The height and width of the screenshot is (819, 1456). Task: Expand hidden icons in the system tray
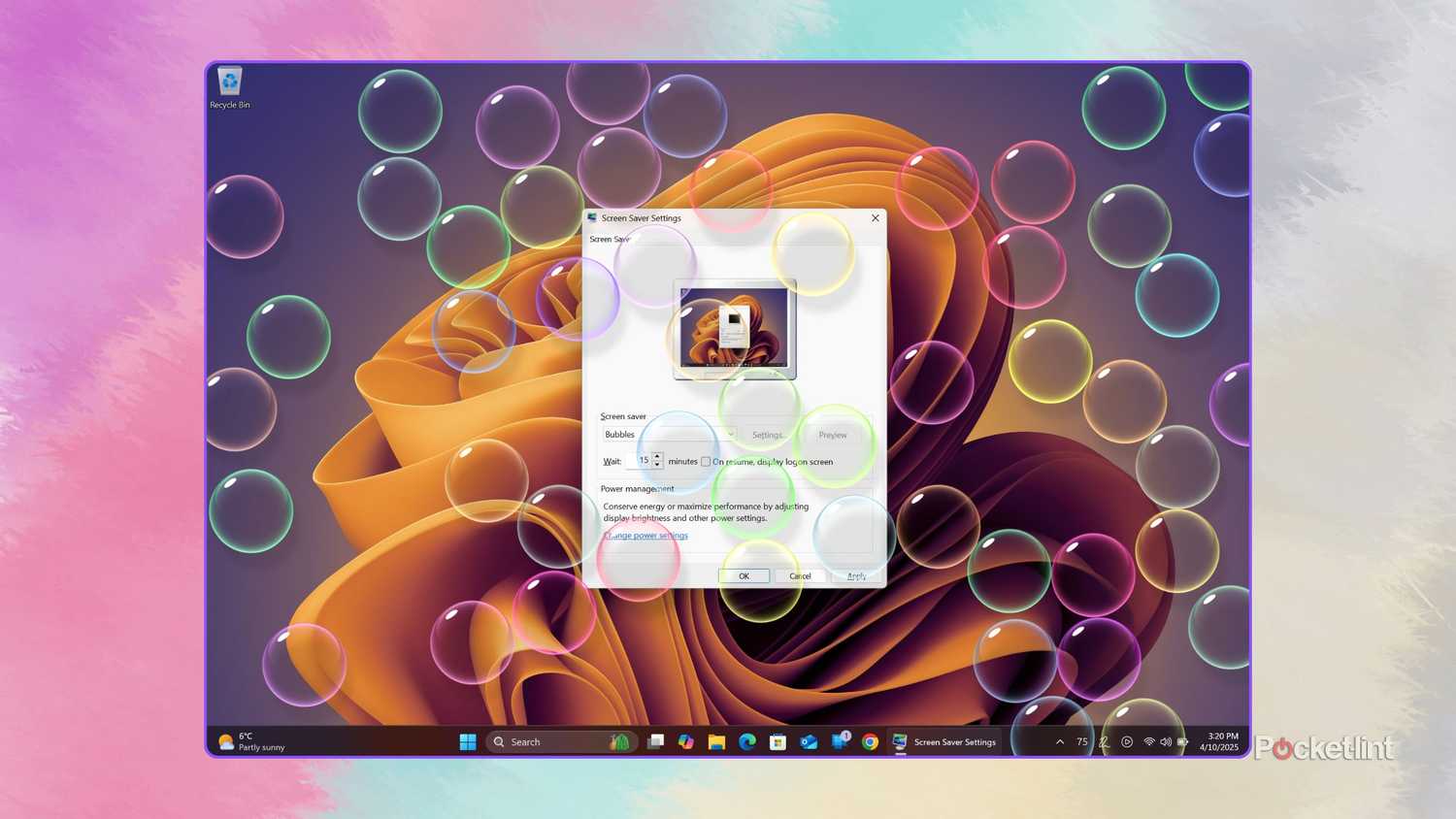point(1060,741)
